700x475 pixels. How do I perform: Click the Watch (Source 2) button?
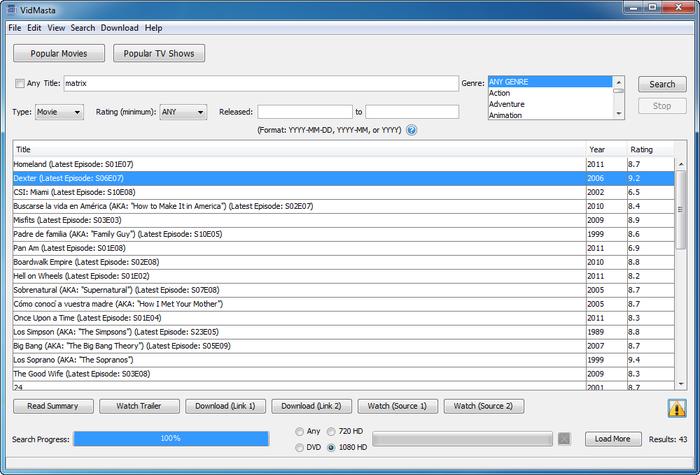point(483,406)
